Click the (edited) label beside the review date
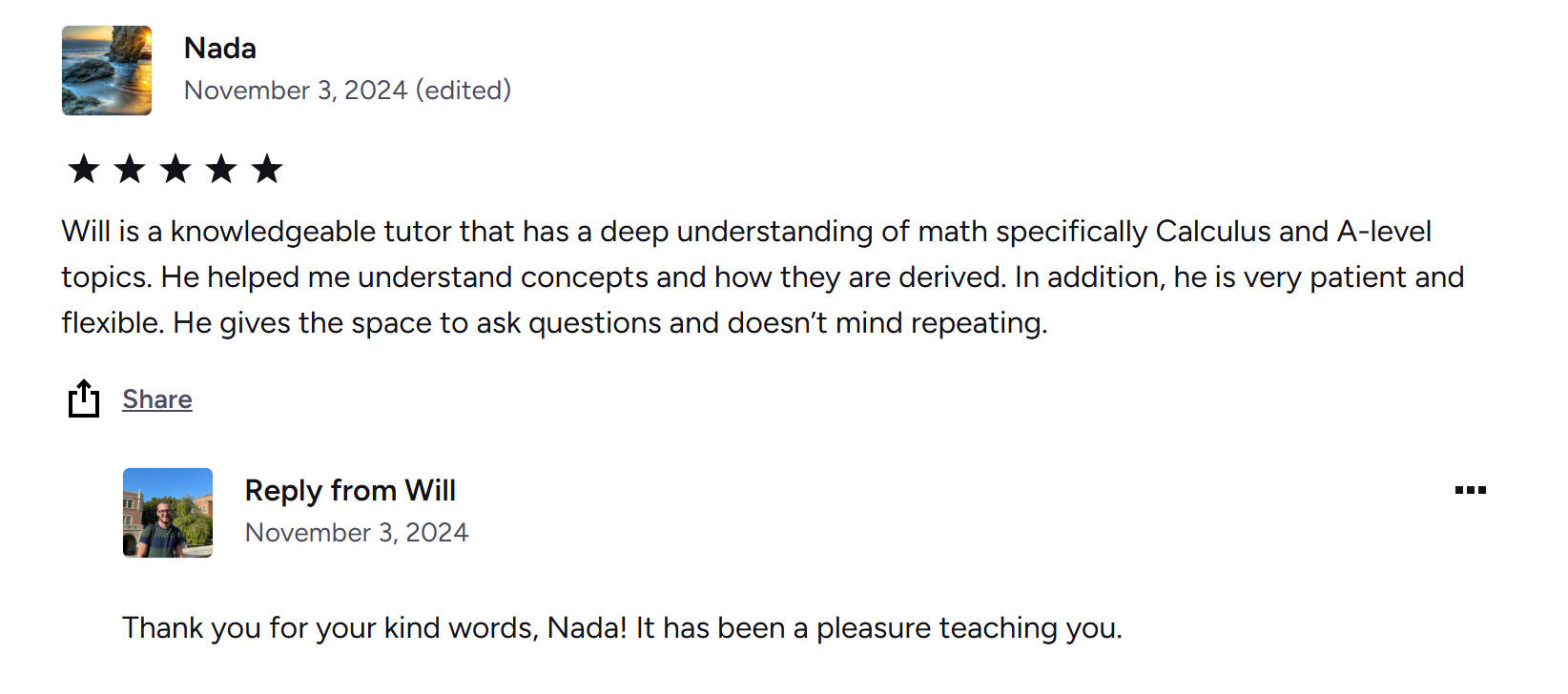 (x=464, y=91)
